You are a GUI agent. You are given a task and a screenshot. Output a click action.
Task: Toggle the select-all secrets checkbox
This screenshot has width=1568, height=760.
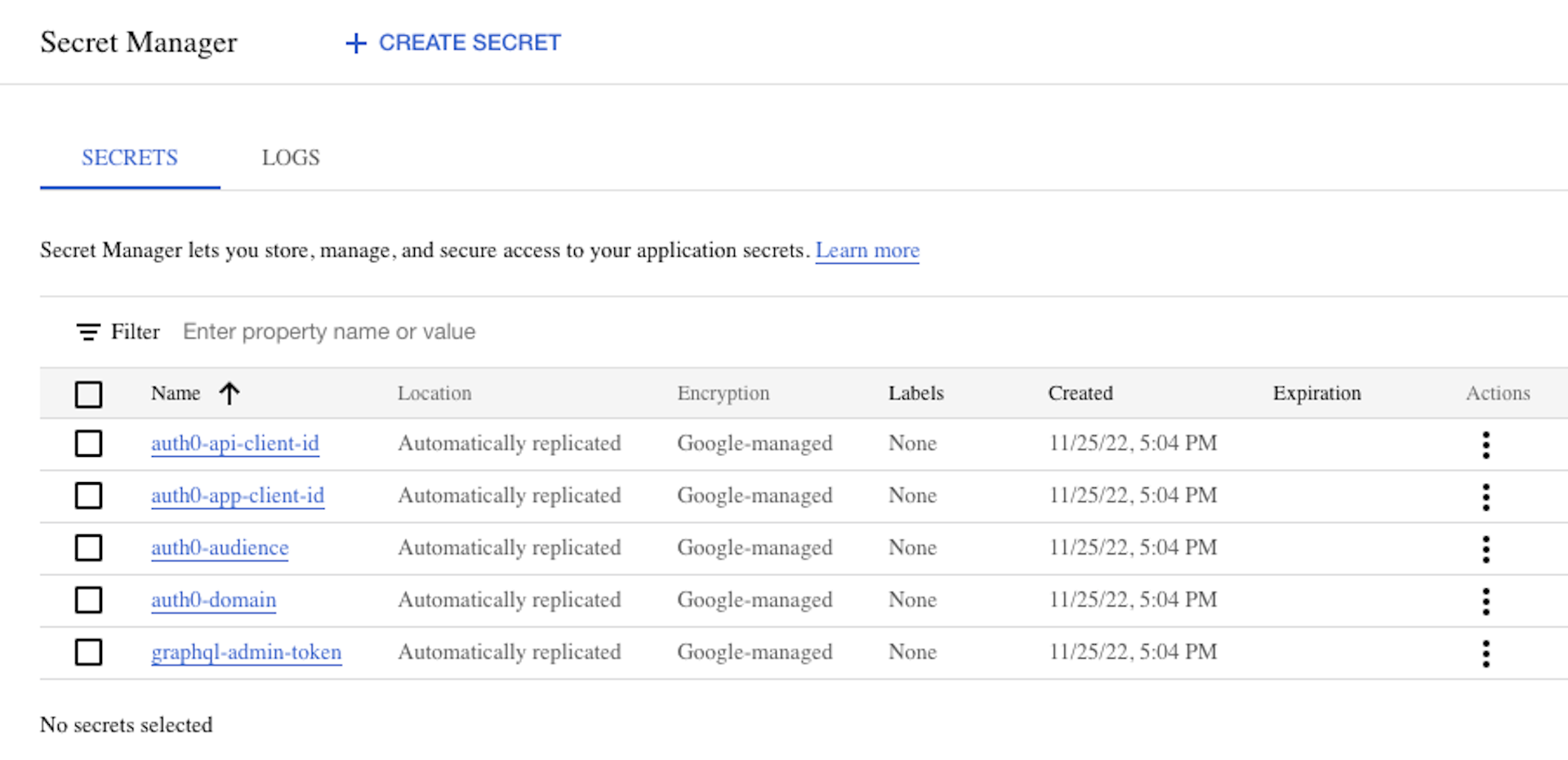pos(88,394)
